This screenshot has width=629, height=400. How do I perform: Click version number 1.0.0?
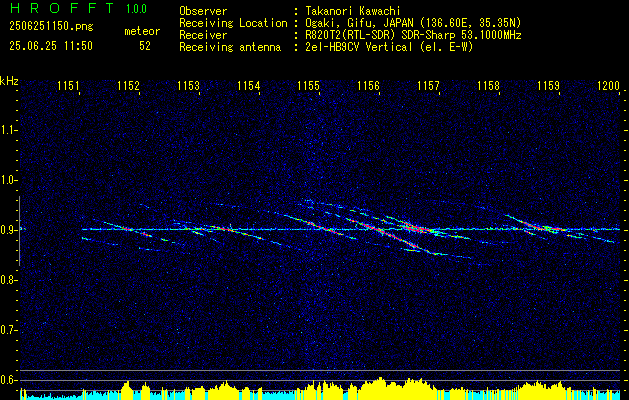(136, 8)
